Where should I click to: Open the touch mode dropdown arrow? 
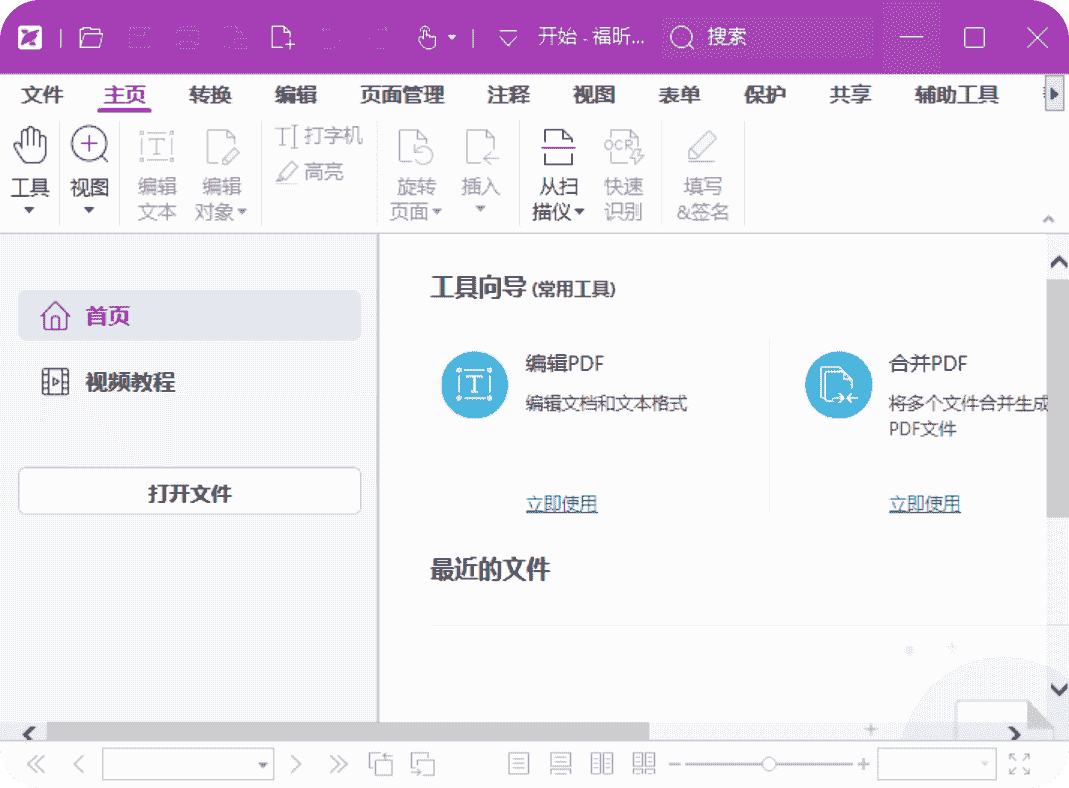click(x=452, y=38)
